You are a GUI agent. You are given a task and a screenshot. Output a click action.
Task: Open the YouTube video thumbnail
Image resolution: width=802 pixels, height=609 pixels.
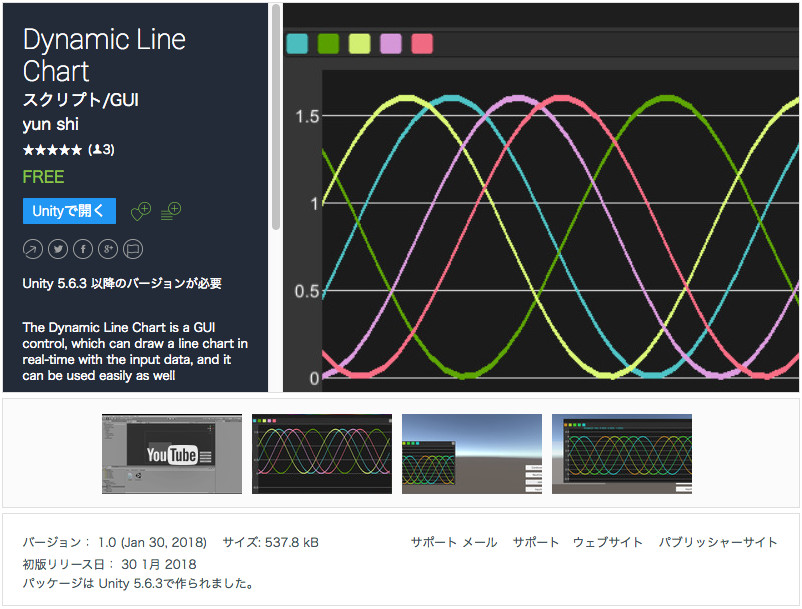click(172, 454)
